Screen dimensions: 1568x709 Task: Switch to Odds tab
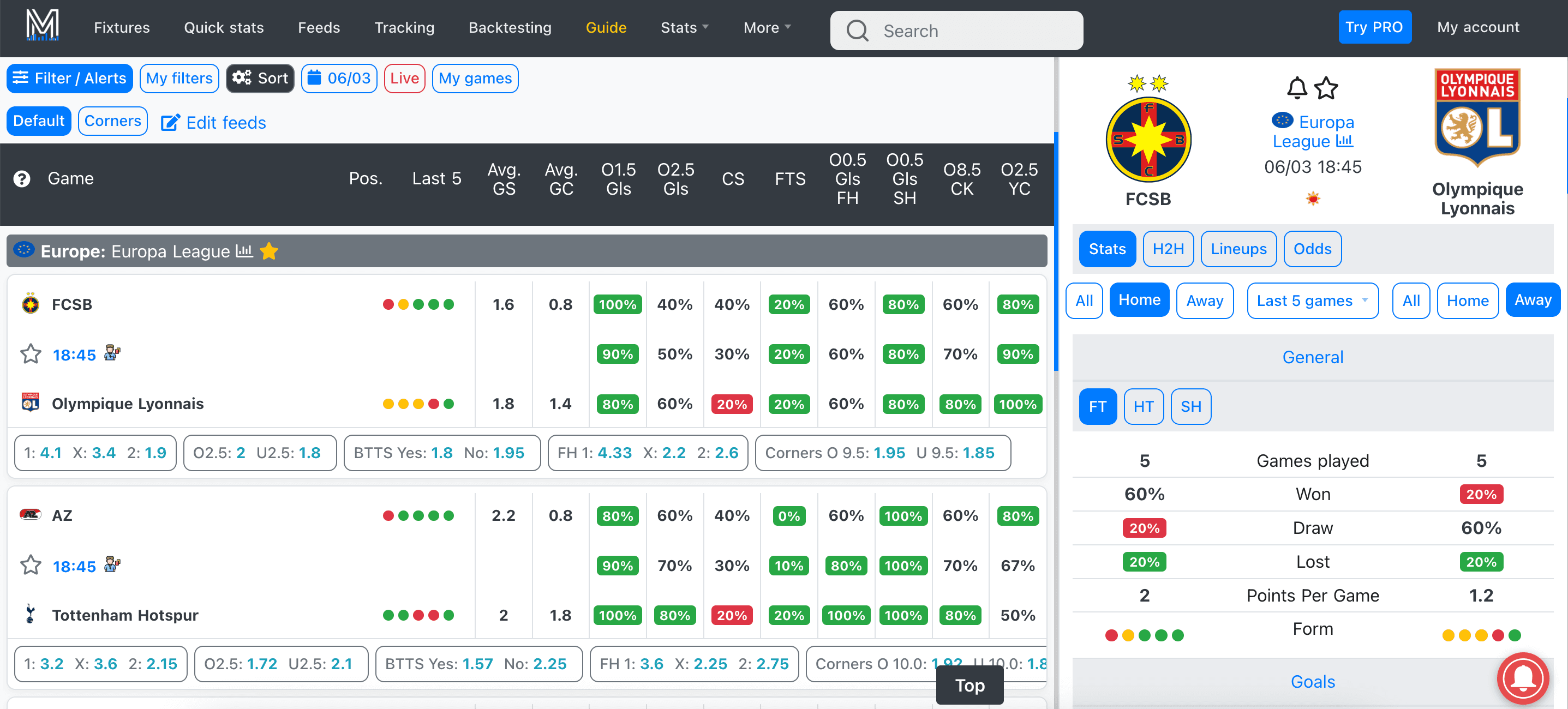tap(1312, 249)
